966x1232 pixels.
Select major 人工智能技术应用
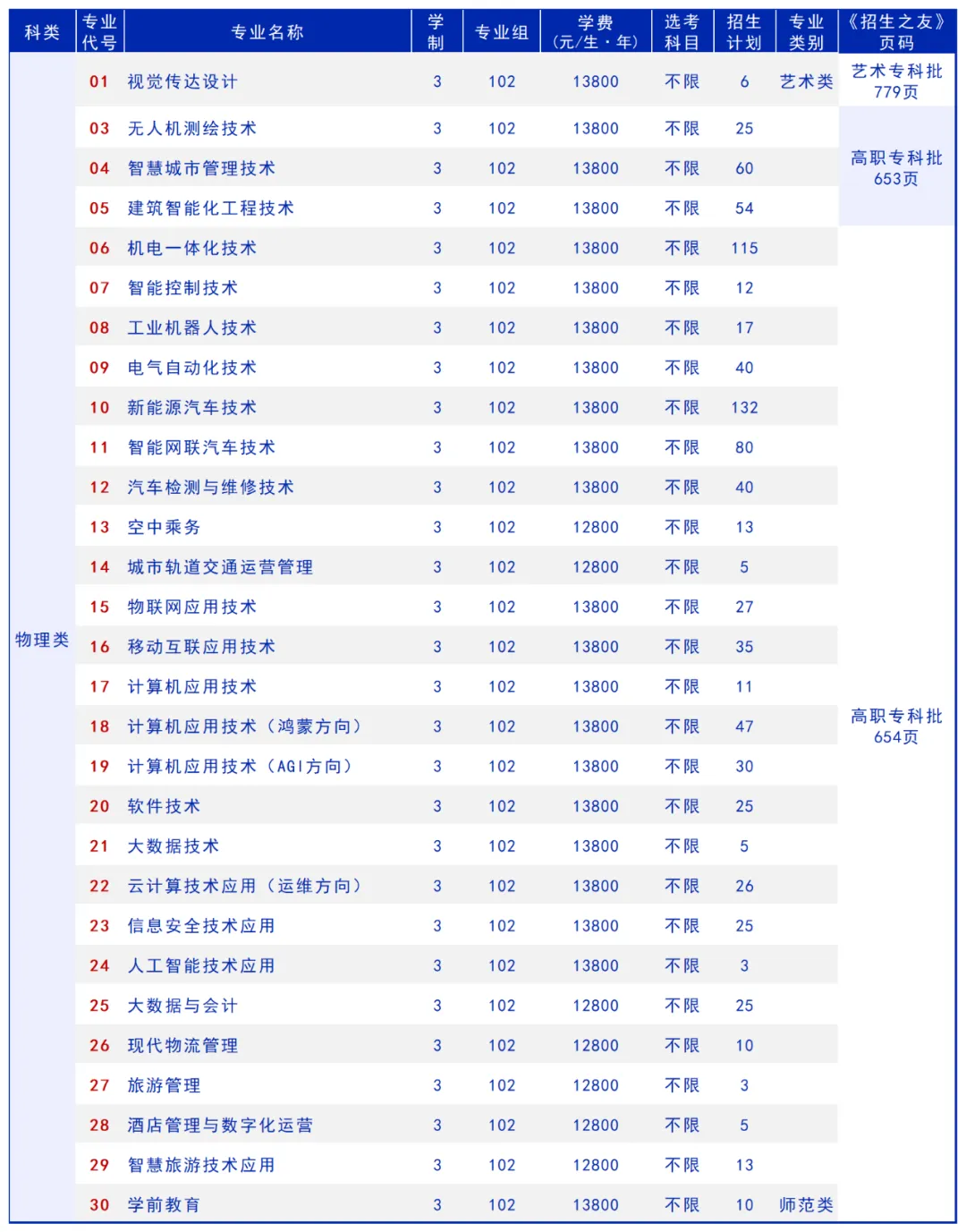pos(201,965)
